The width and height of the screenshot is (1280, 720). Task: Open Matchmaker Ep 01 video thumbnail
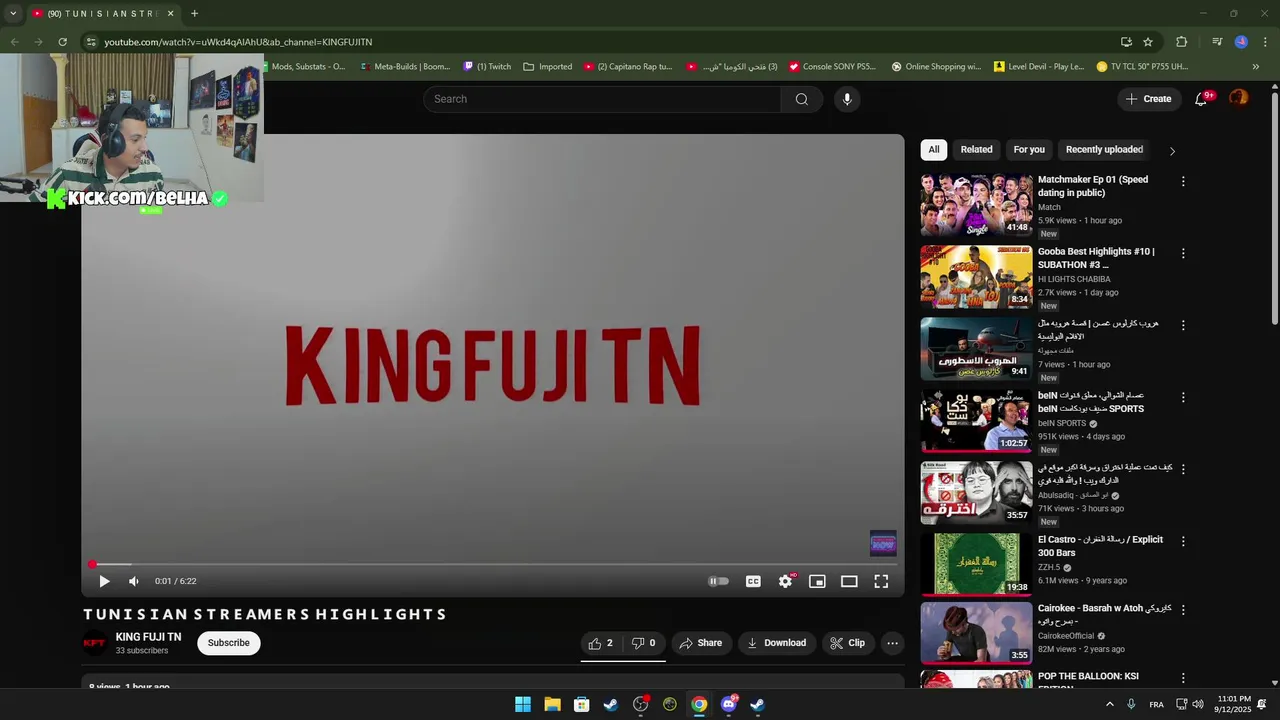pyautogui.click(x=977, y=205)
